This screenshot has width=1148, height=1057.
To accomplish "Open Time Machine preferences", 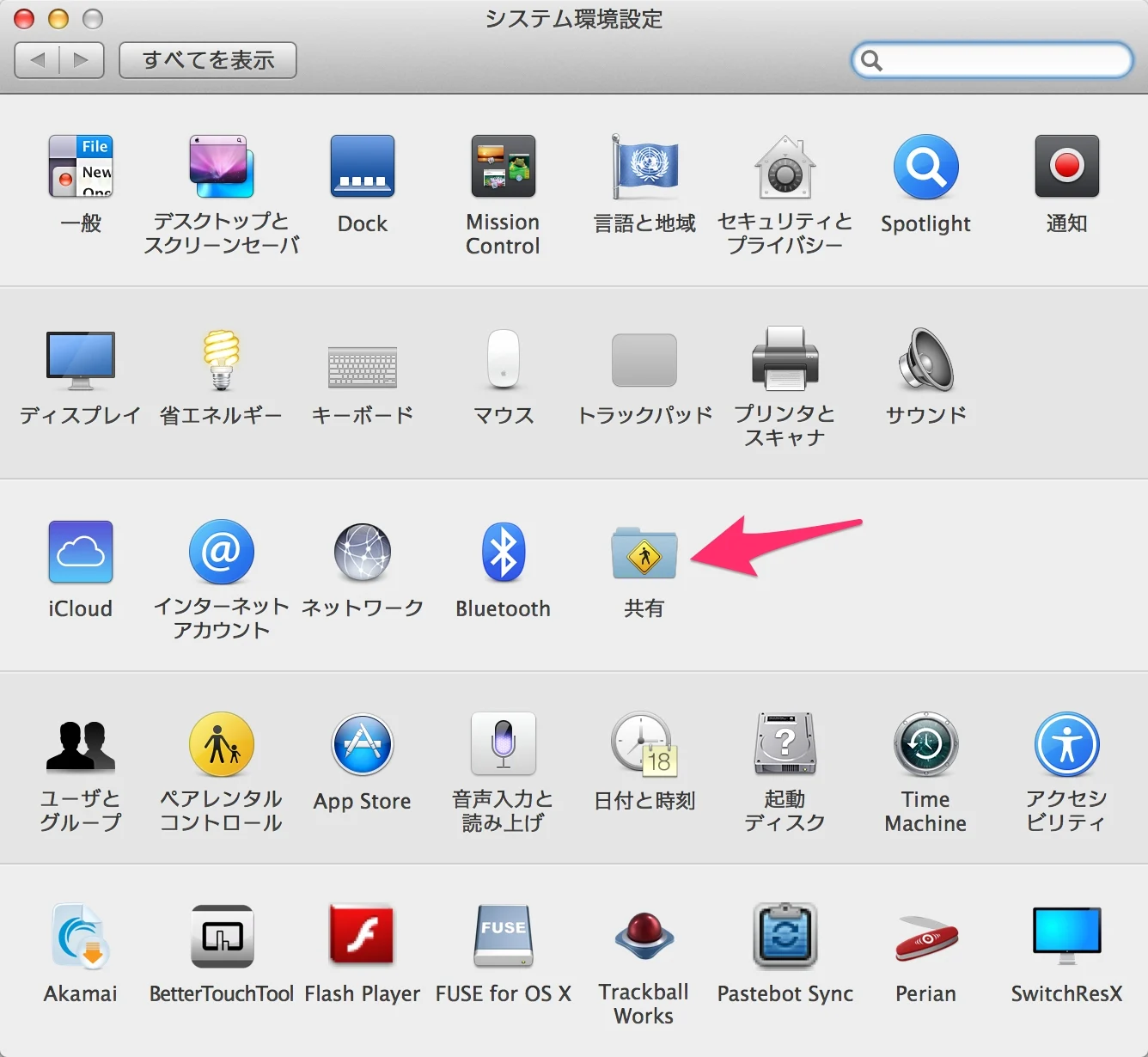I will pos(926,744).
